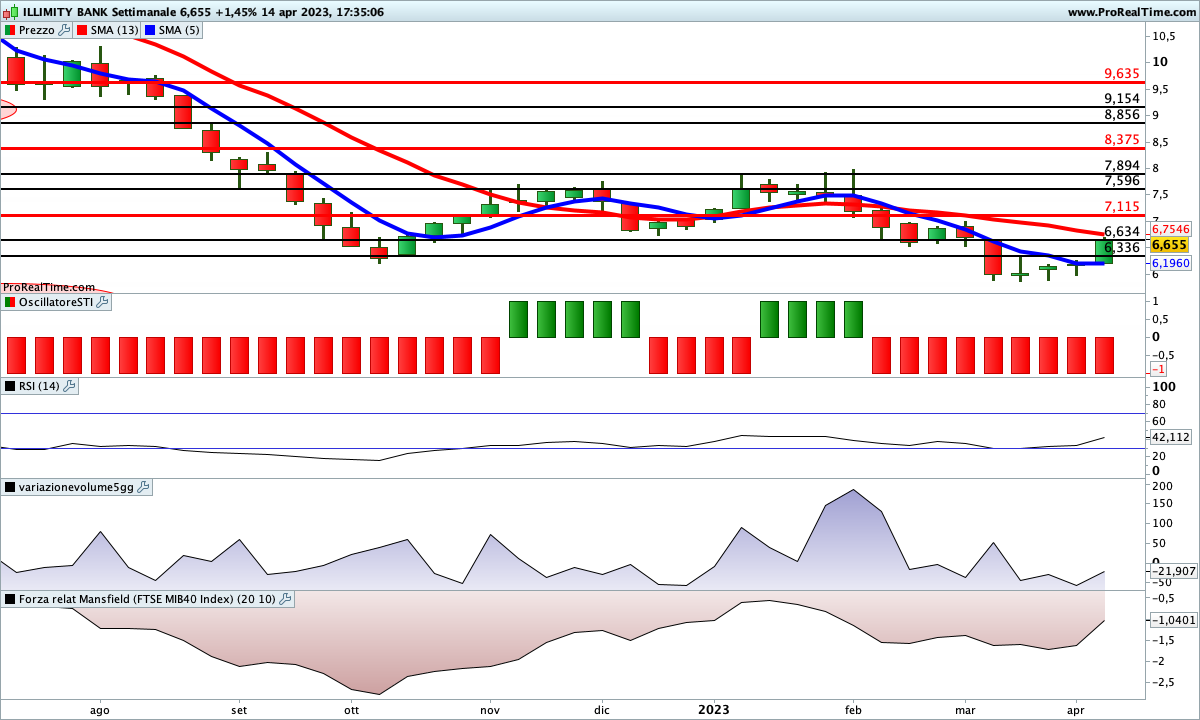1200x720 pixels.
Task: Click the SMA 5 value tag 6,1960
Action: point(1170,262)
